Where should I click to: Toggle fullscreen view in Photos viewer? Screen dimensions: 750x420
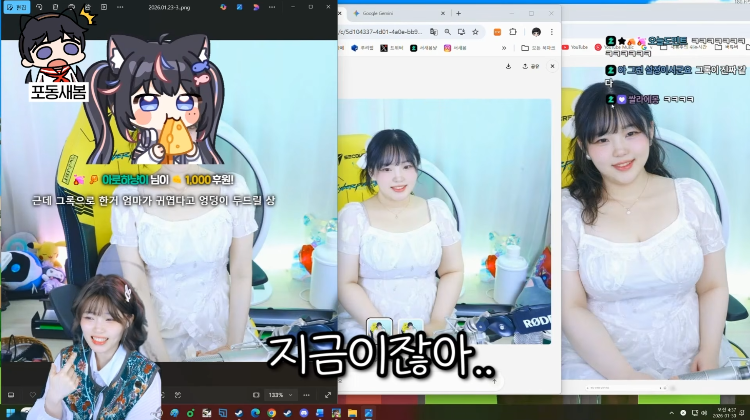[x=328, y=395]
